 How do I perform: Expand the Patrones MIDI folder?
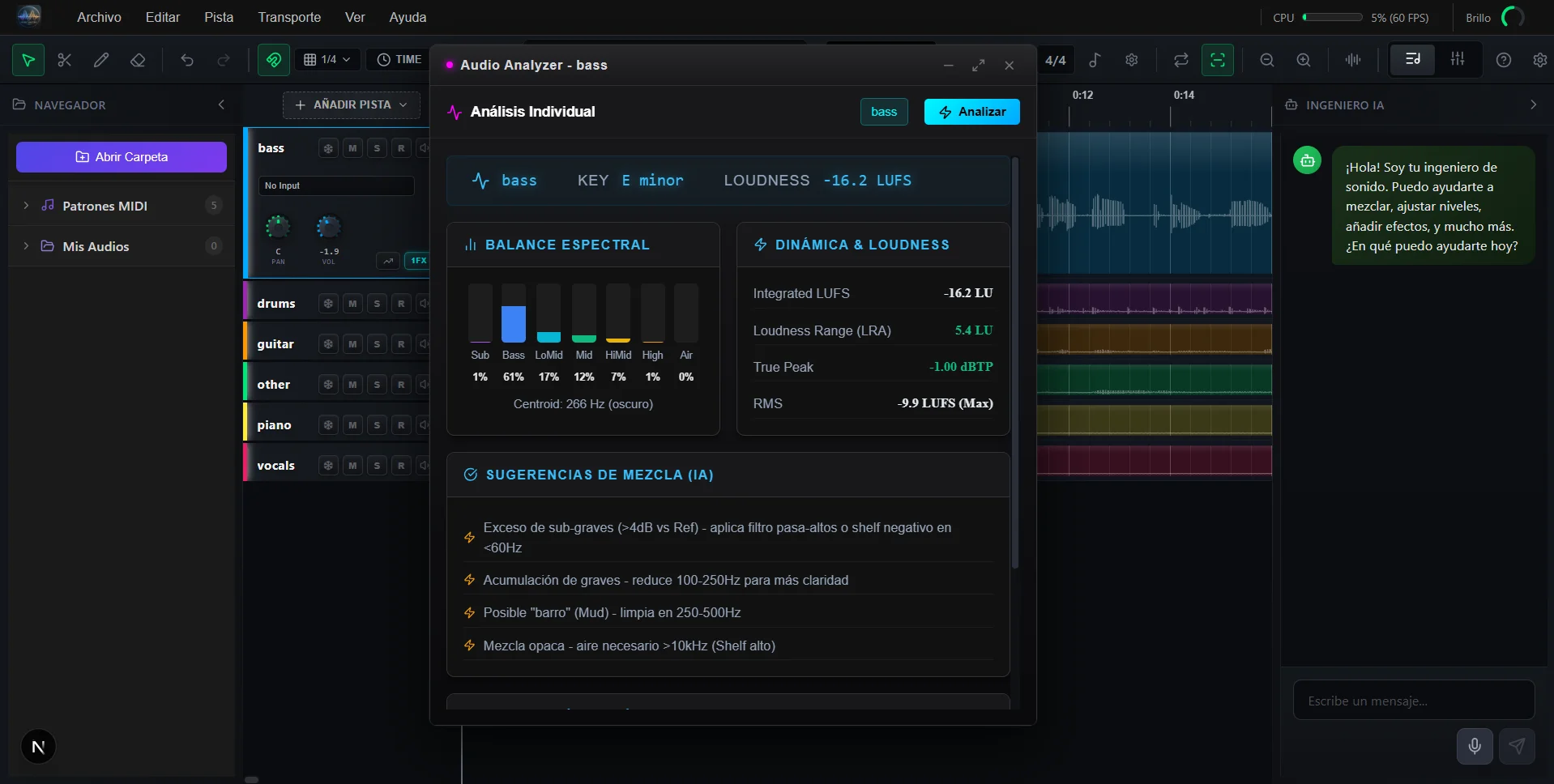26,206
